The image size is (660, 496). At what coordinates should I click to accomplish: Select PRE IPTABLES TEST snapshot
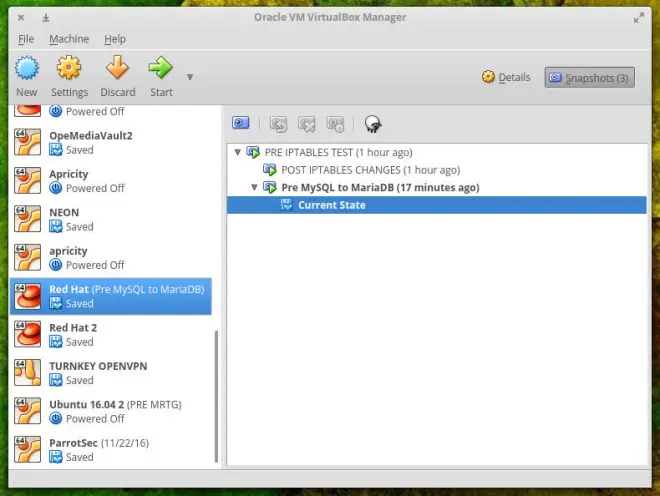click(x=338, y=152)
